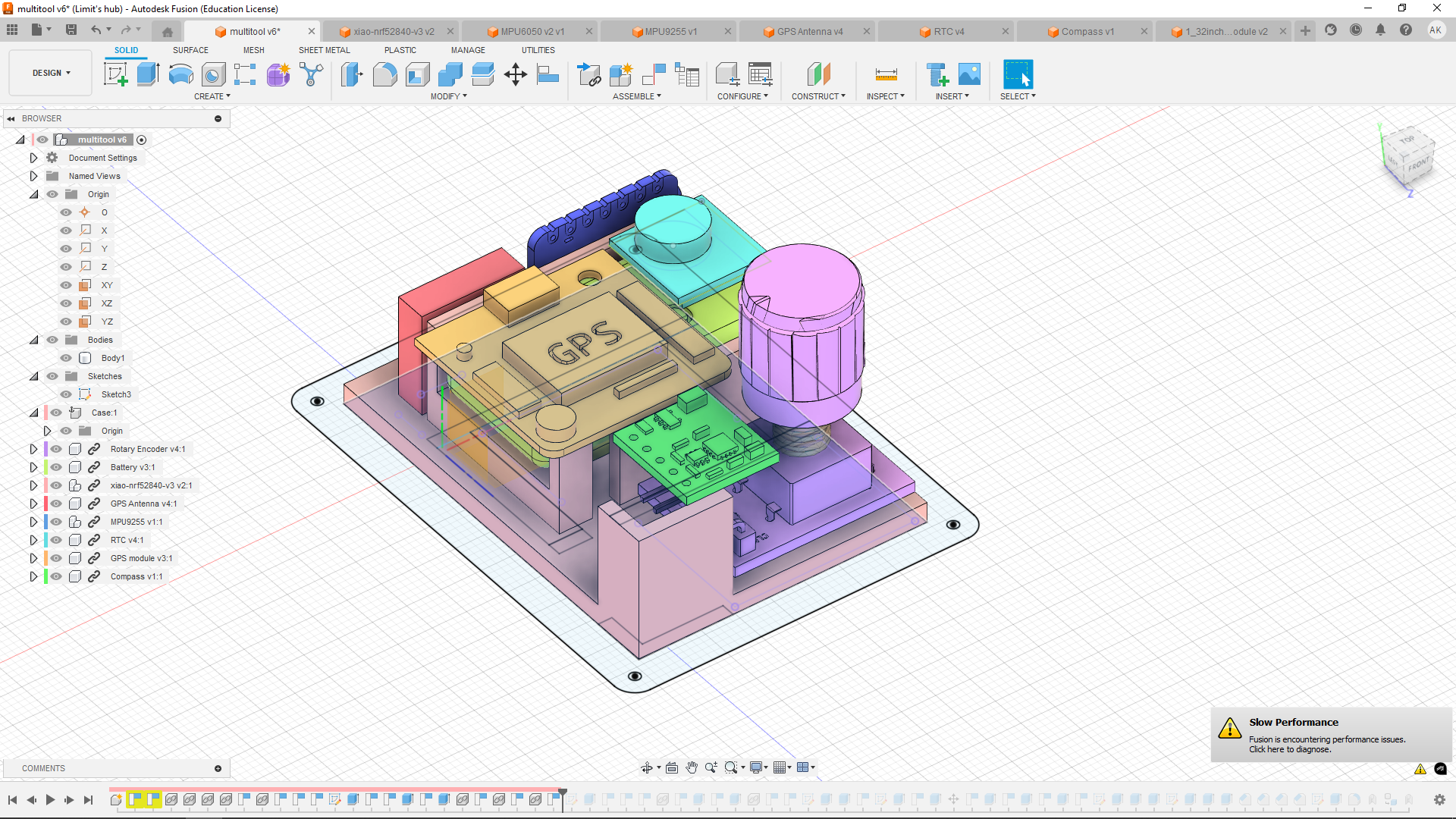Click the Offset Plane construct icon

(819, 74)
